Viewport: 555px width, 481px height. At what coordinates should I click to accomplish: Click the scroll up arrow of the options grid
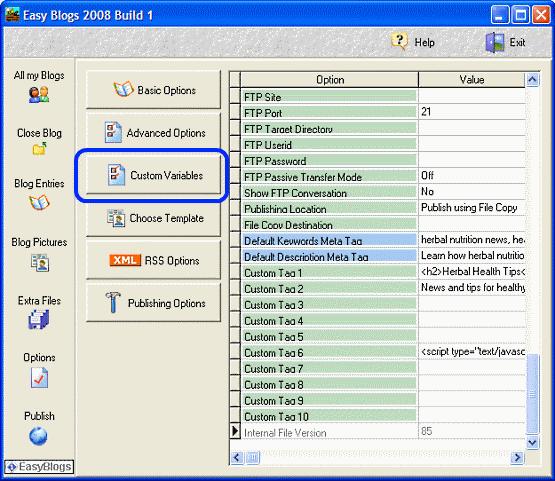click(532, 80)
